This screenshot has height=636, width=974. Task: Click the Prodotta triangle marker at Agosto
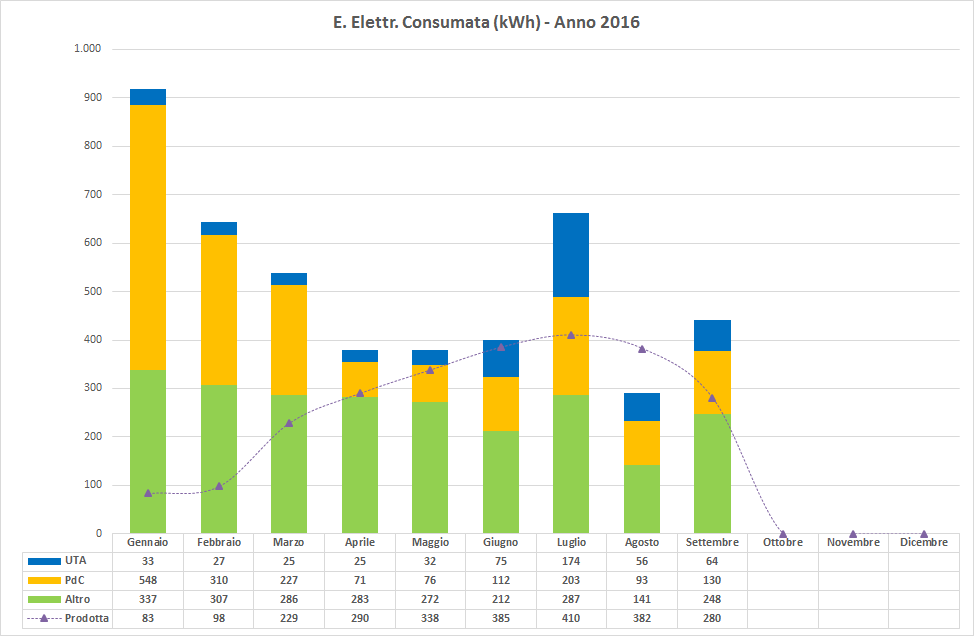click(x=641, y=349)
